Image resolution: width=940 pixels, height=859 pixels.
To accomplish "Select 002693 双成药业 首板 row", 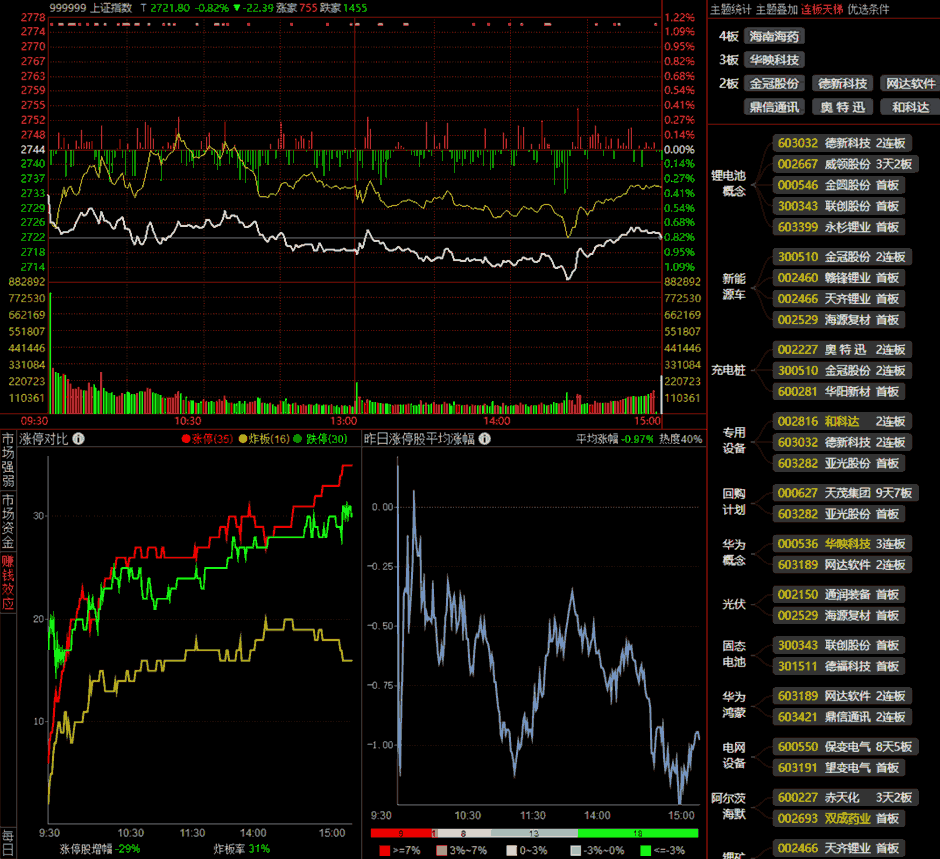I will pyautogui.click(x=838, y=818).
